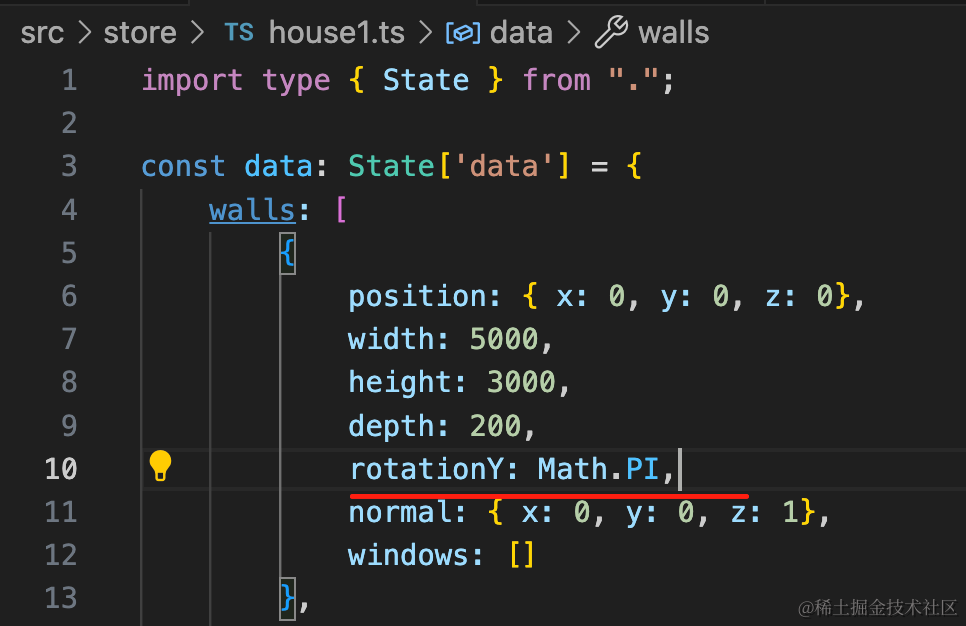966x626 pixels.
Task: Expand the chevron after house1.ts in breadcrumb
Action: (425, 33)
